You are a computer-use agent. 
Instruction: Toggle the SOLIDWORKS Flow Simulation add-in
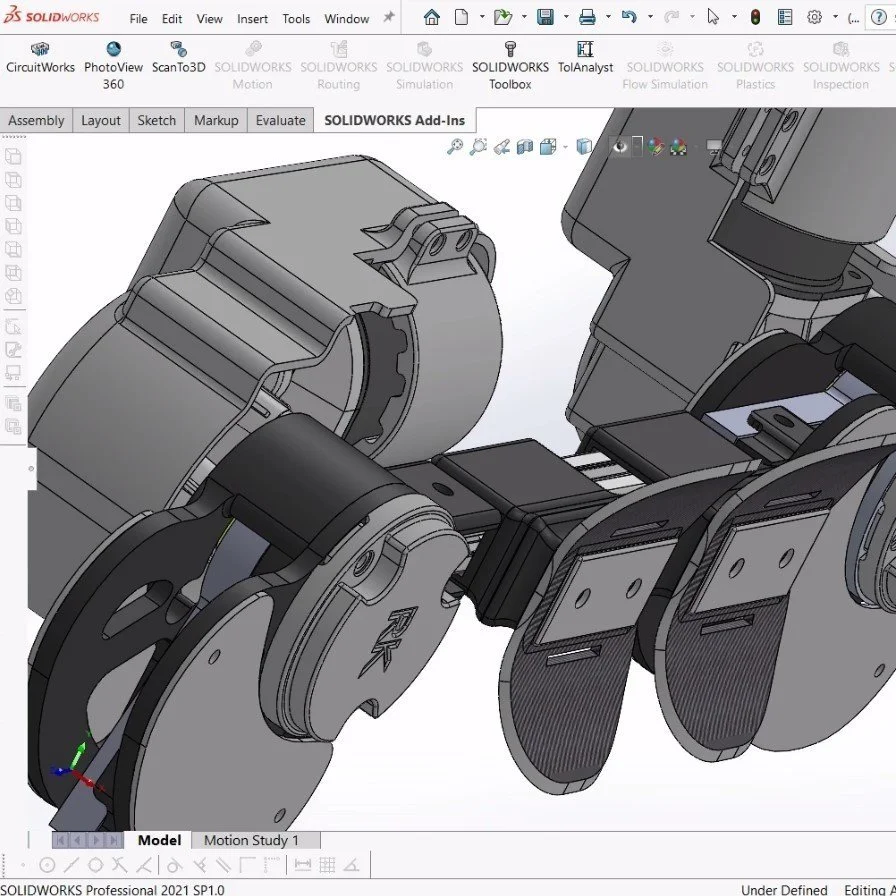point(665,66)
